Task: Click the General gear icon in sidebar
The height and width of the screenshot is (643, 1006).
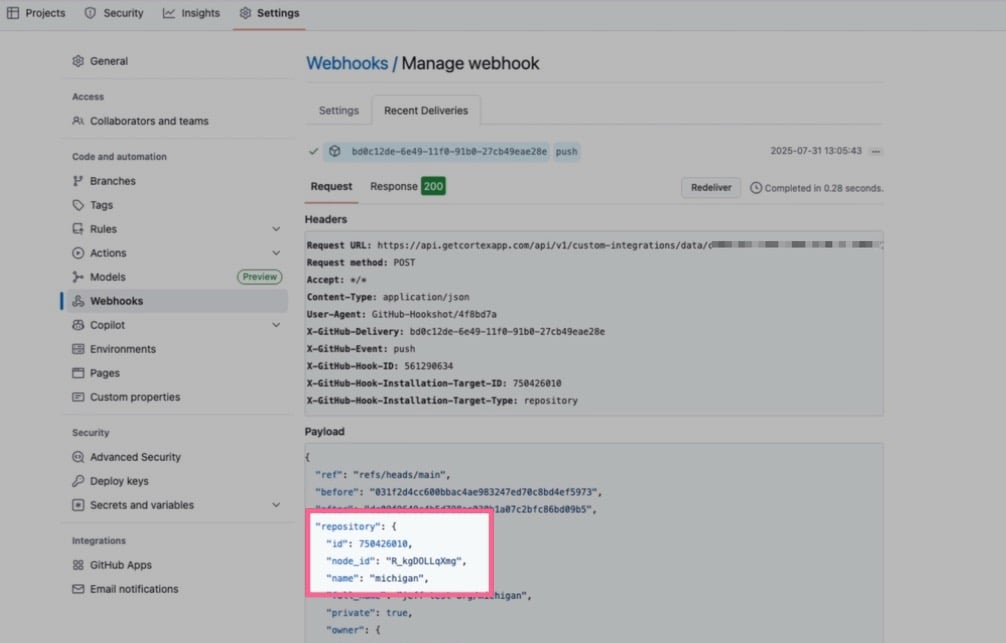Action: 78,61
